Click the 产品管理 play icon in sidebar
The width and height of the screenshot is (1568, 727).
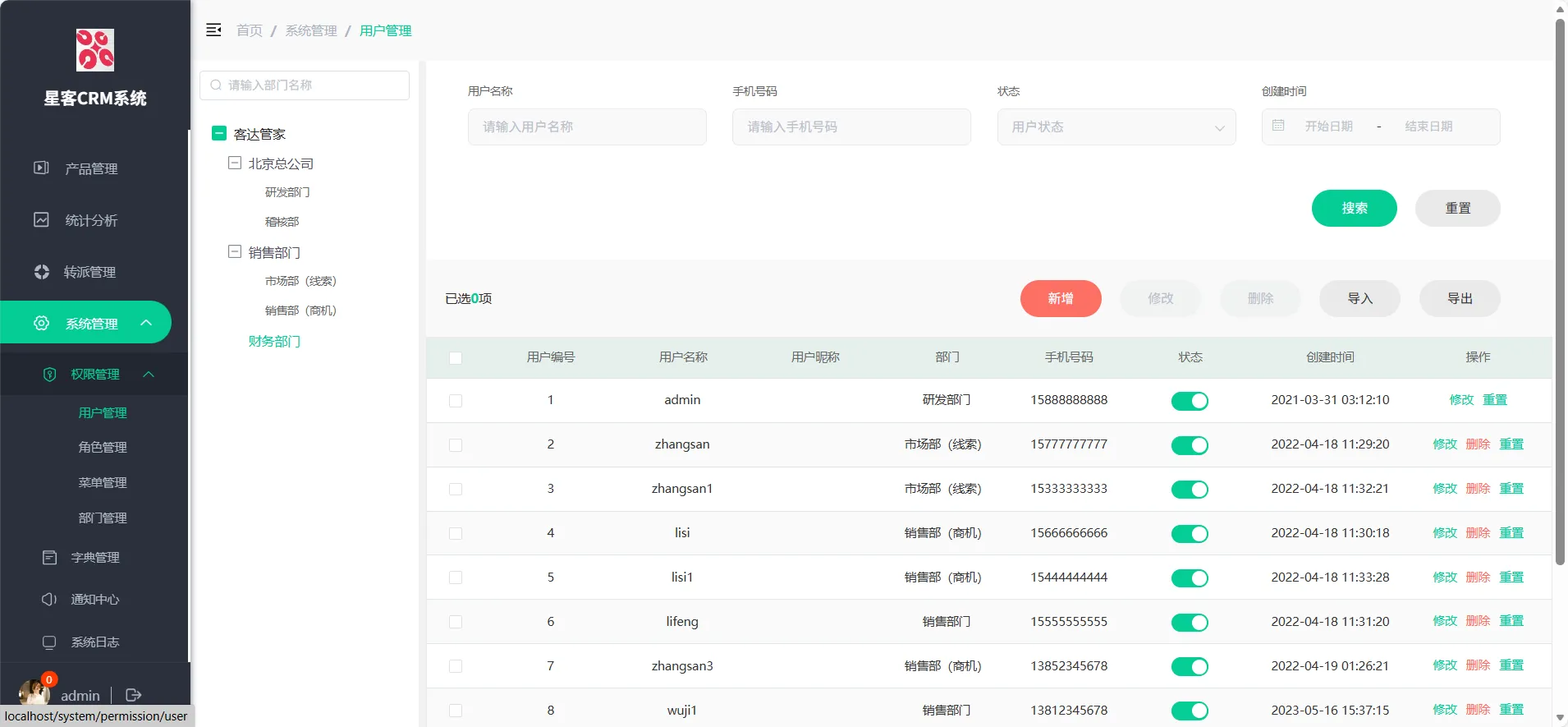tap(41, 168)
